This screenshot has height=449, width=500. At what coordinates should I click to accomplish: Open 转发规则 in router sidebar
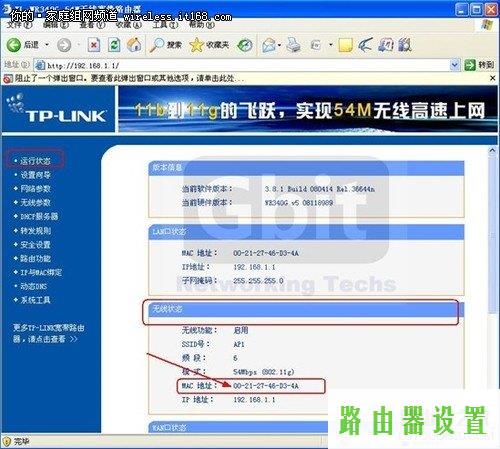click(x=35, y=230)
